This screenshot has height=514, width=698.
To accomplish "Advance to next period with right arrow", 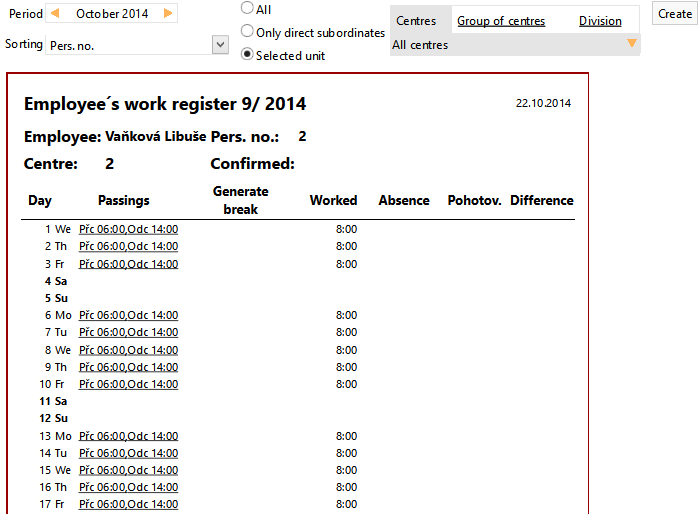I will [168, 13].
